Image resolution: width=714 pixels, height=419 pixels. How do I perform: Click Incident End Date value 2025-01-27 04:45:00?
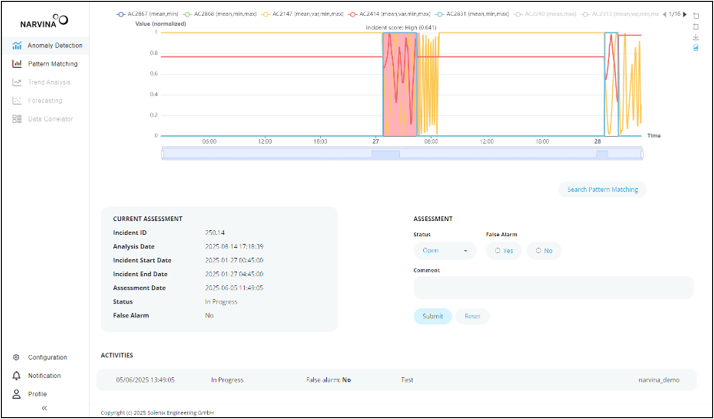(x=234, y=274)
